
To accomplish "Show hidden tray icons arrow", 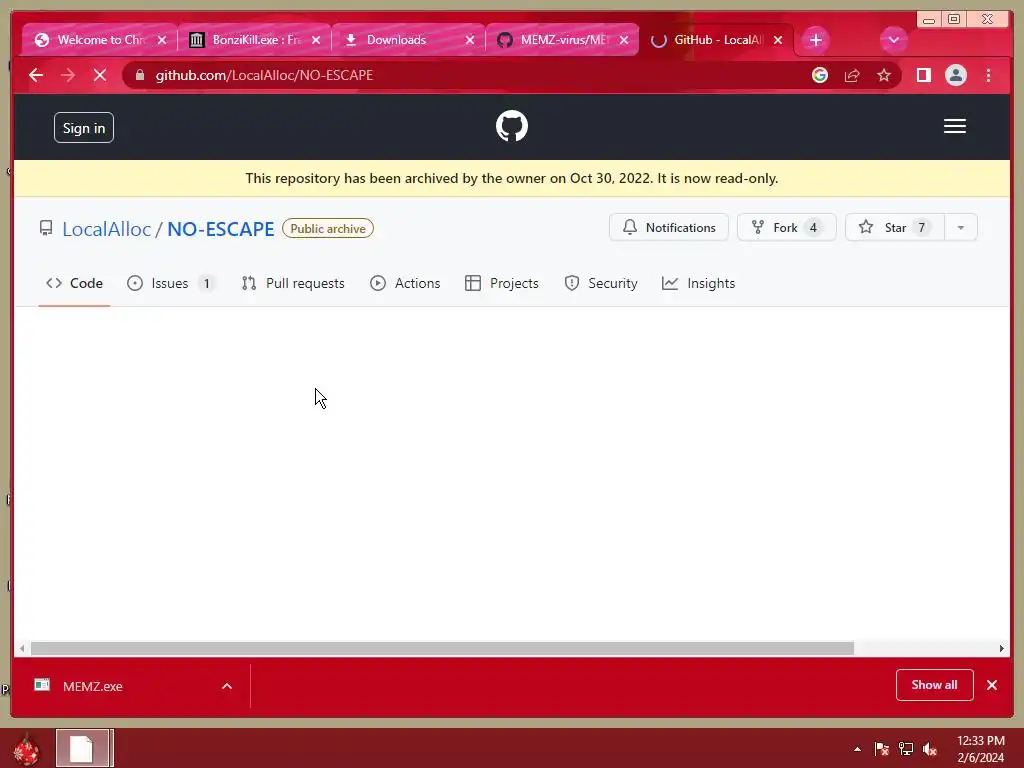I will (857, 749).
